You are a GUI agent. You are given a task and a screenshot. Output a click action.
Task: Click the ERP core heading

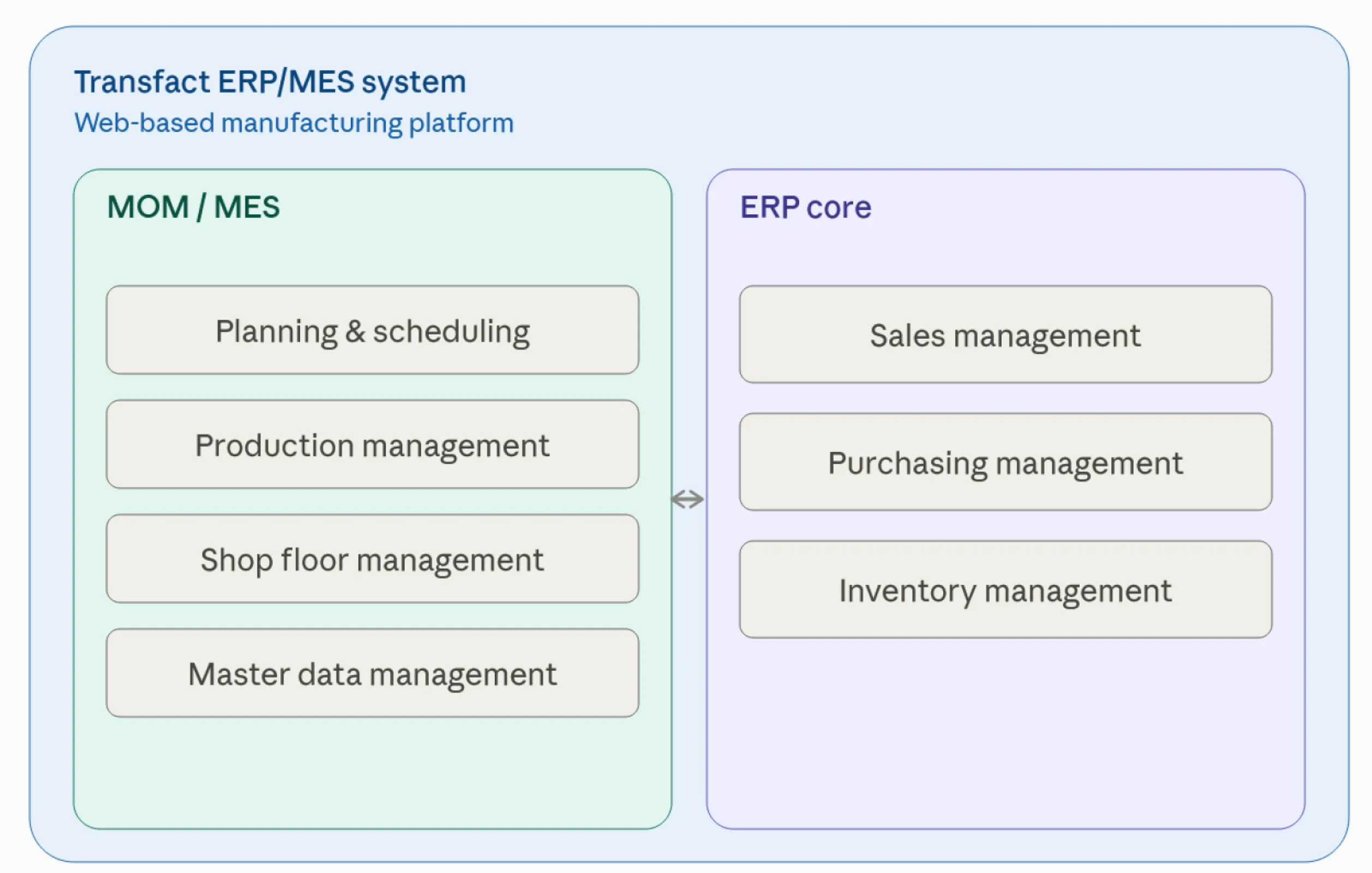(806, 207)
